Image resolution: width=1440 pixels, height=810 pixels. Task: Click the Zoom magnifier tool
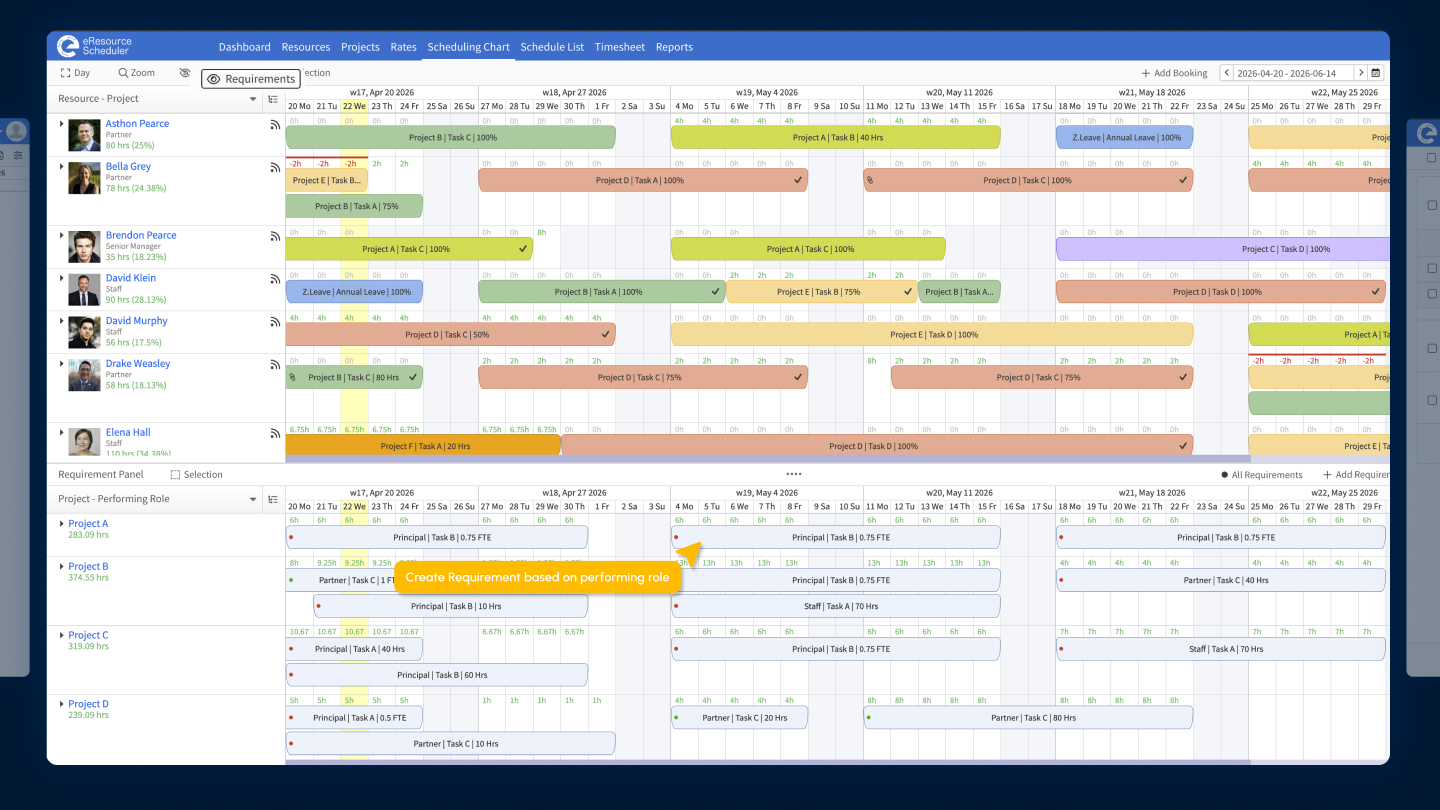136,73
